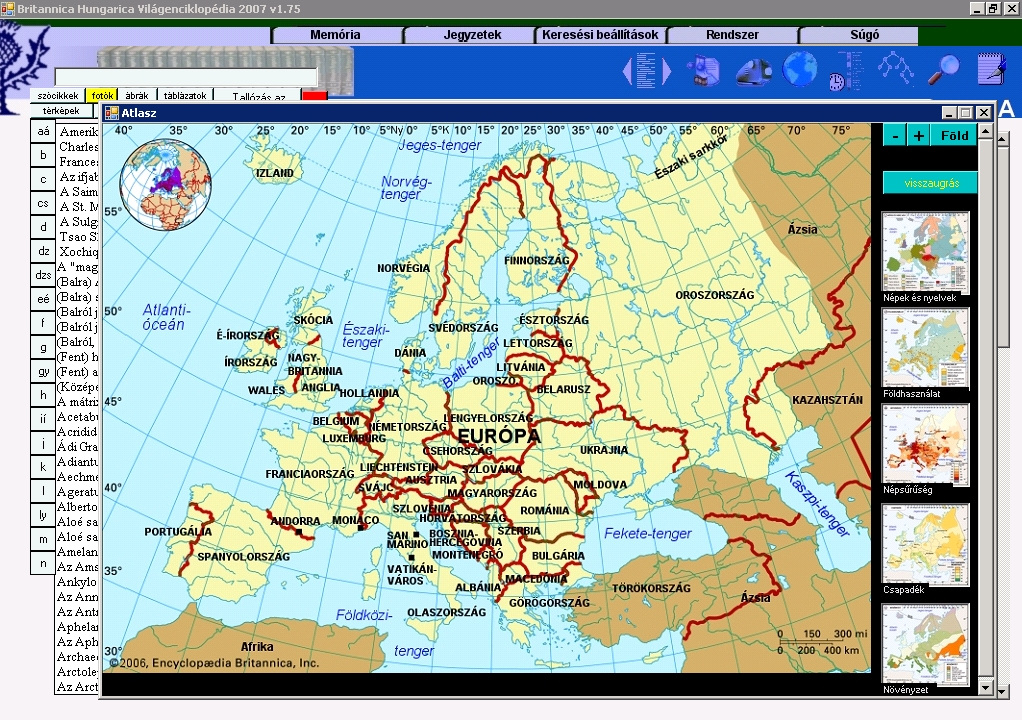
Task: Select the 'Xochiq' list entry
Action: (x=78, y=252)
